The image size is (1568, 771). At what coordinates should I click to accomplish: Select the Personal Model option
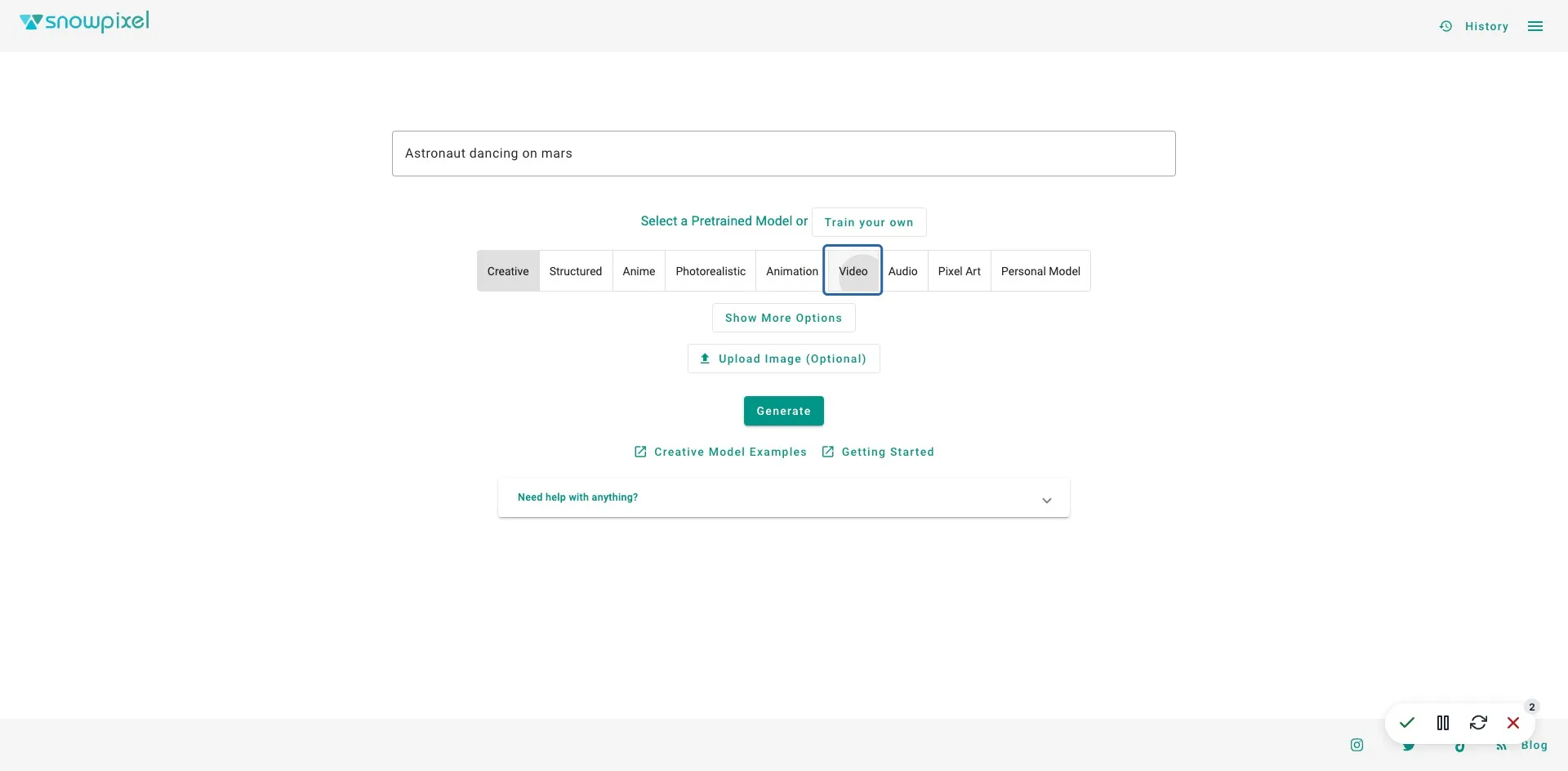click(1040, 271)
